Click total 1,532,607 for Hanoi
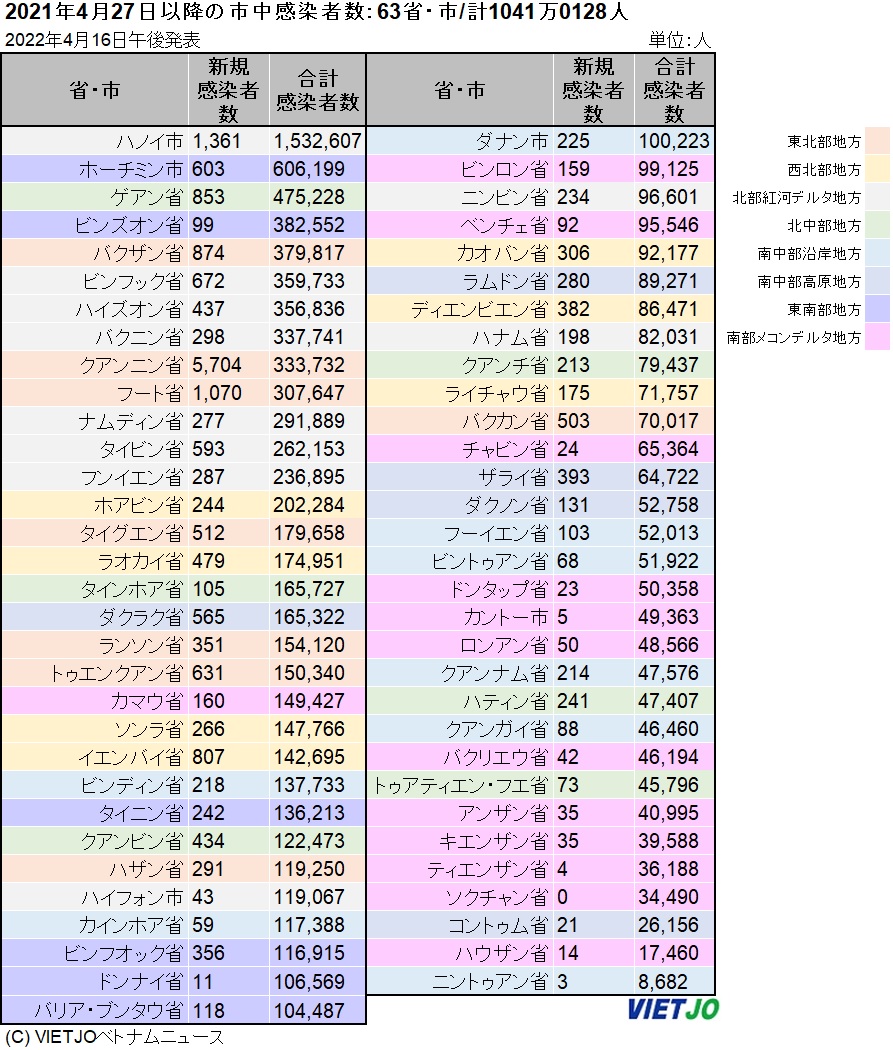 click(317, 141)
